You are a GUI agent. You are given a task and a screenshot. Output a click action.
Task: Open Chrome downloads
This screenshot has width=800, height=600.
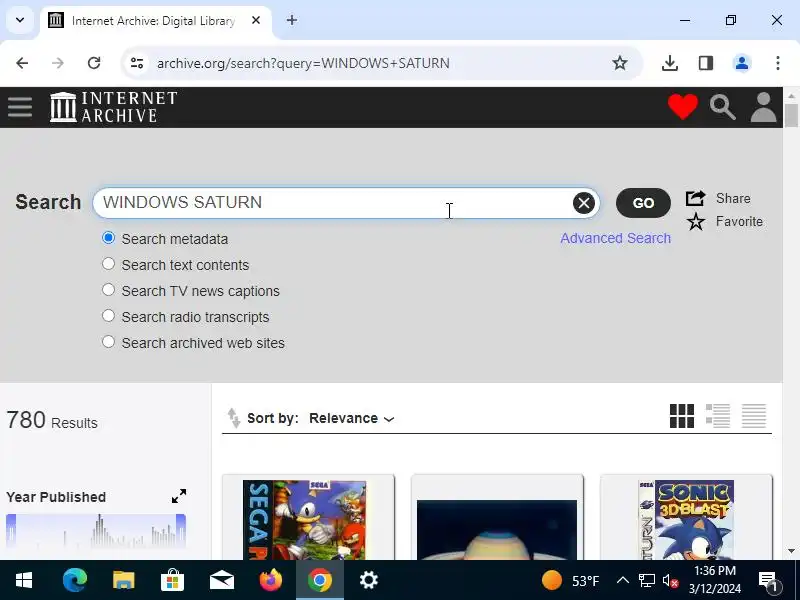(669, 63)
